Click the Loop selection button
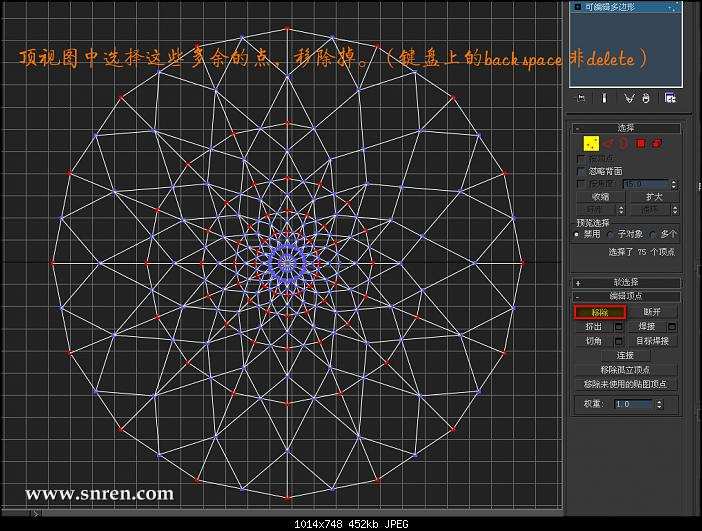702x531 pixels. click(649, 210)
